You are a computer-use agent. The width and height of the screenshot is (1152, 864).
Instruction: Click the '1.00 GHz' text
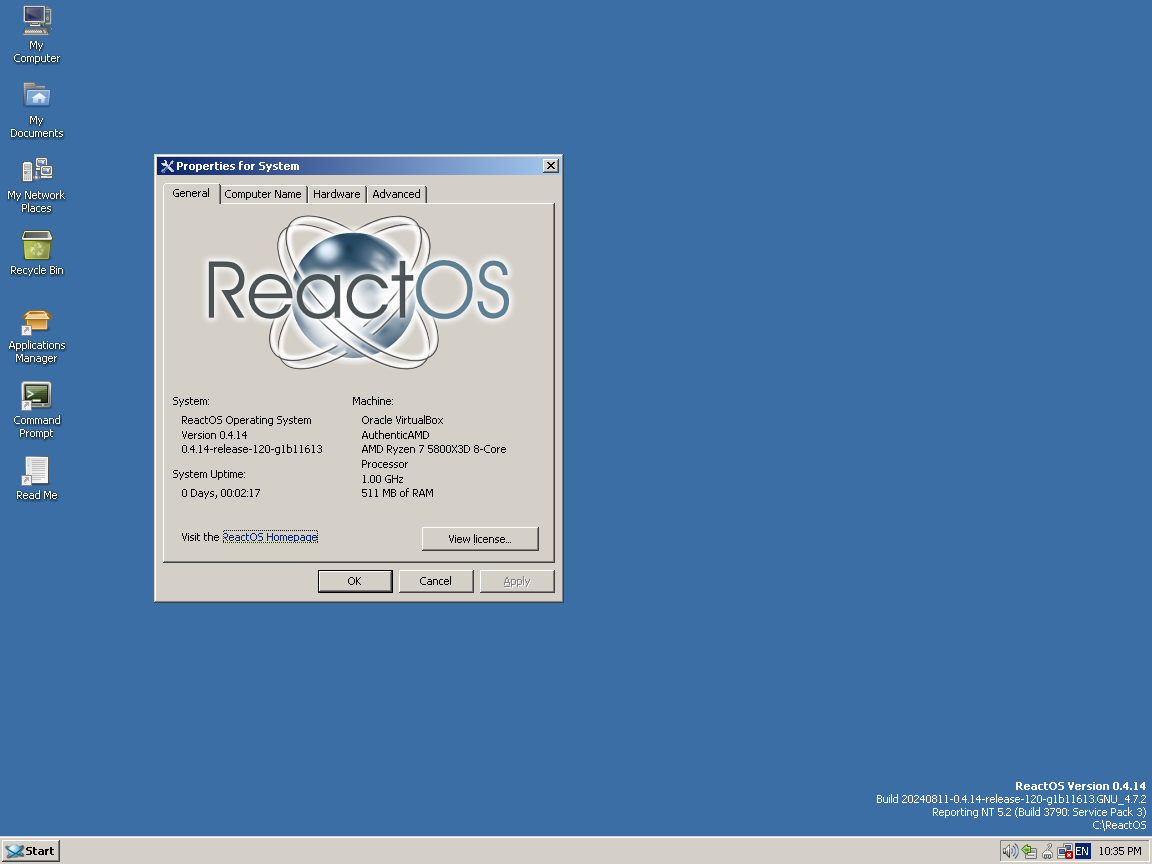point(382,479)
